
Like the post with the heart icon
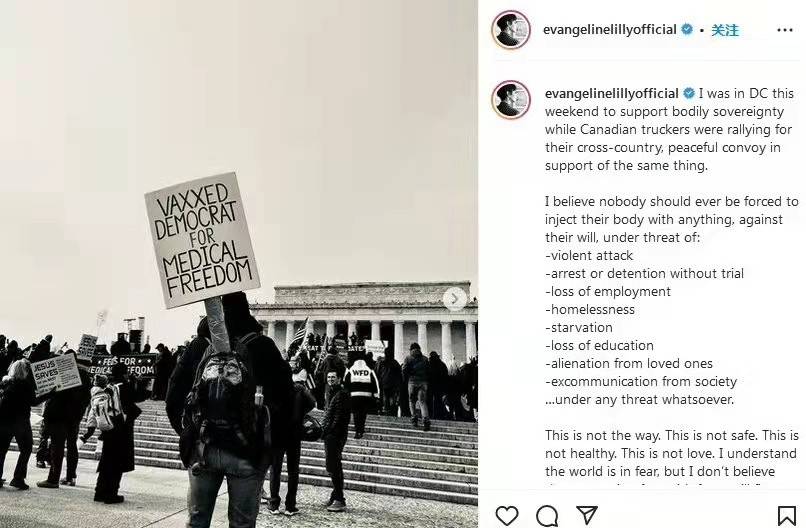(506, 516)
